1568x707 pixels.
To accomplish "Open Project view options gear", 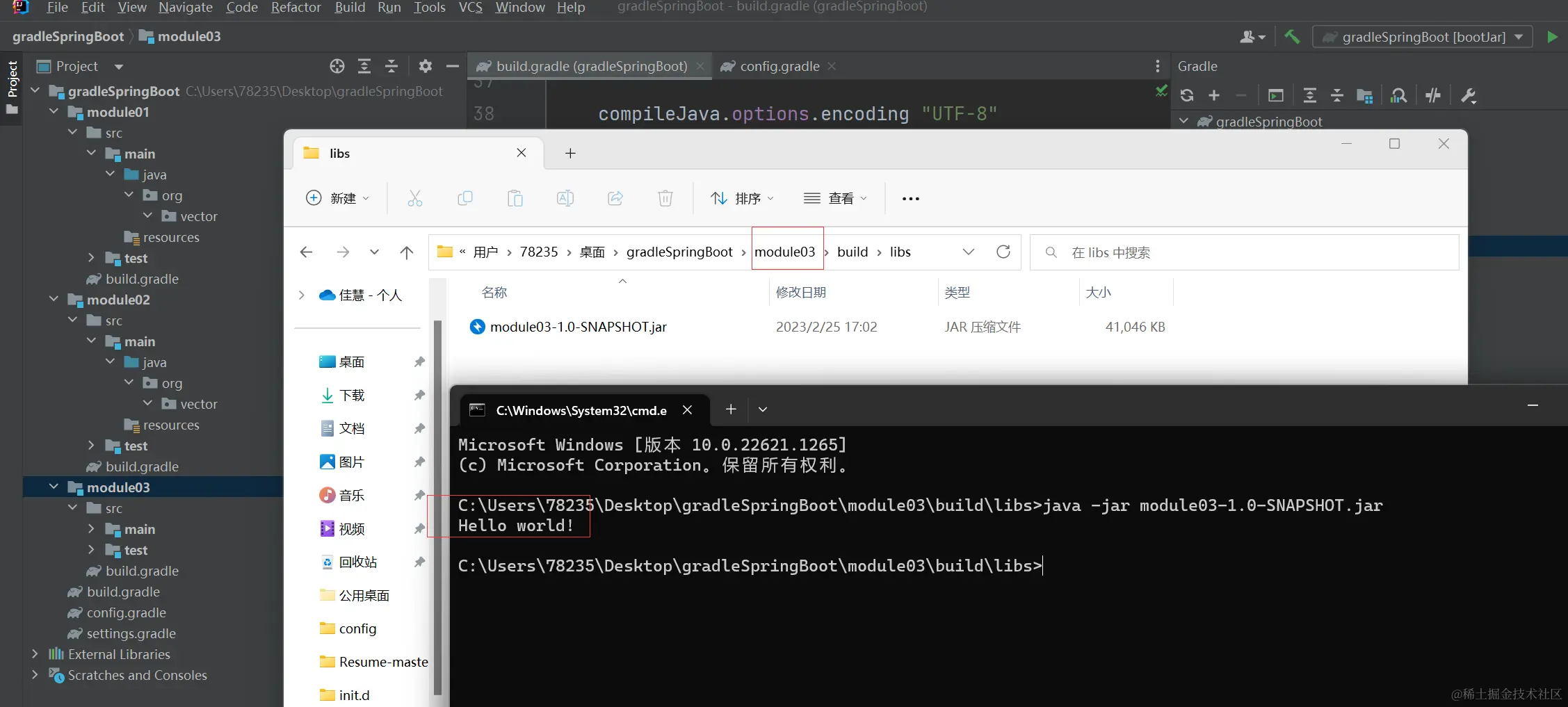I will coord(425,66).
